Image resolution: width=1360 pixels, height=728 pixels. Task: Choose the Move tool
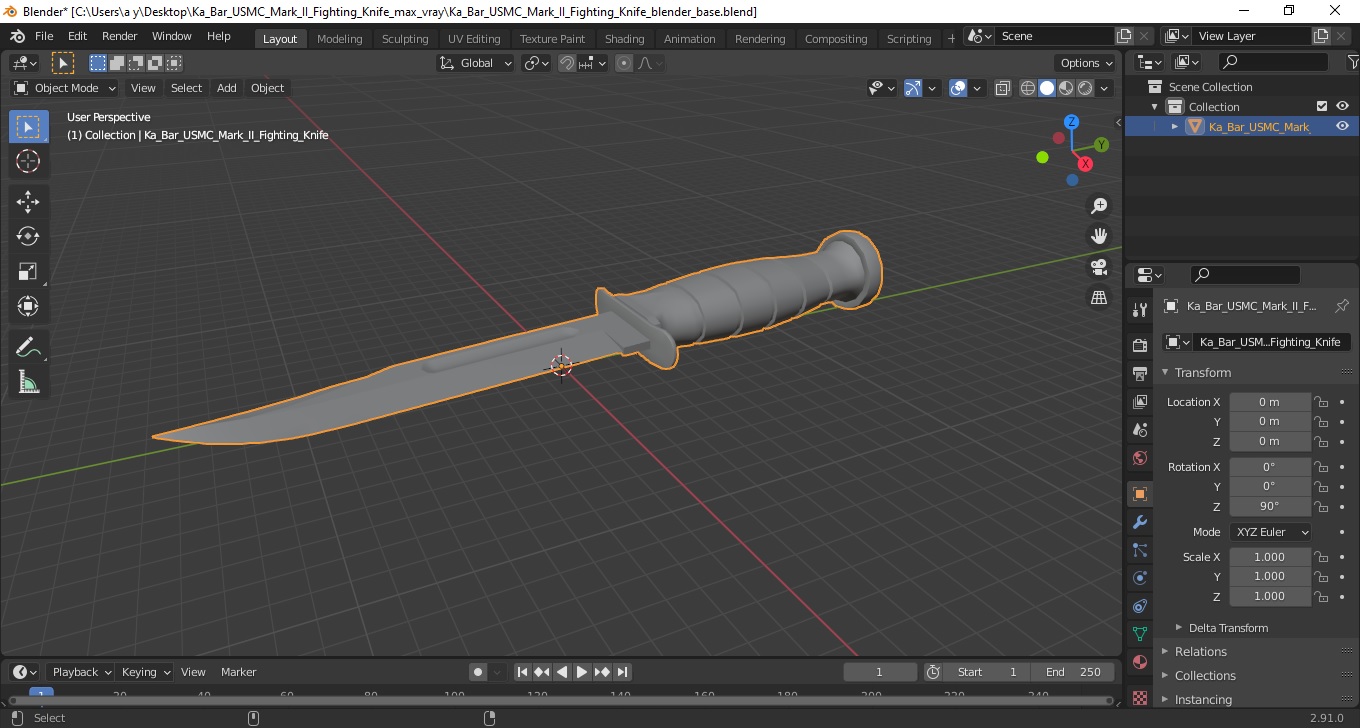pos(28,201)
